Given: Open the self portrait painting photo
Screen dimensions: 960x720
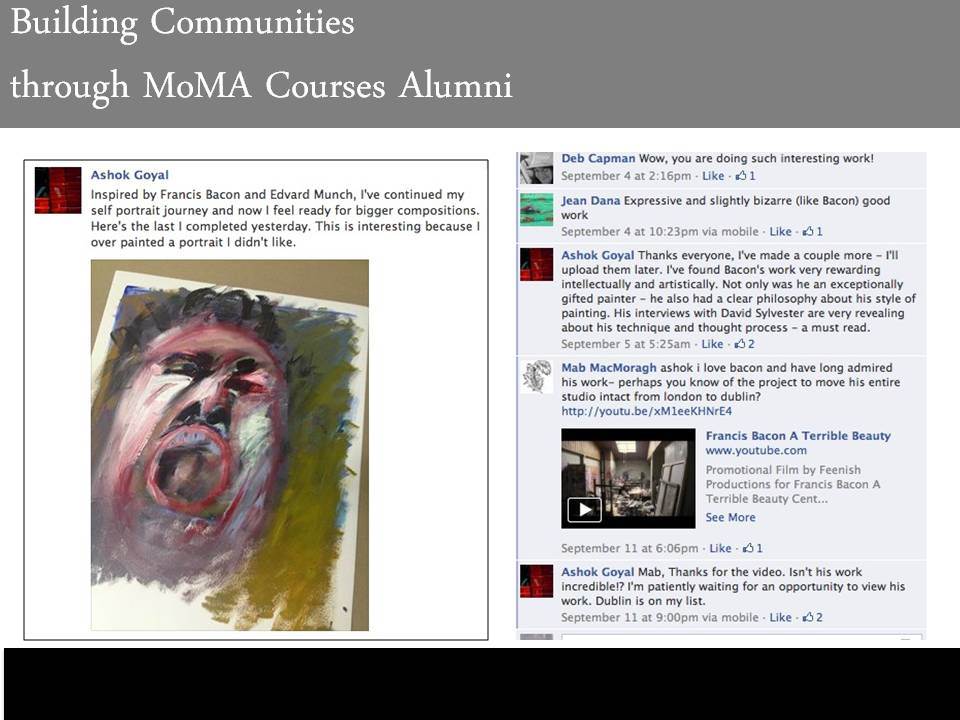Looking at the screenshot, I should (230, 445).
